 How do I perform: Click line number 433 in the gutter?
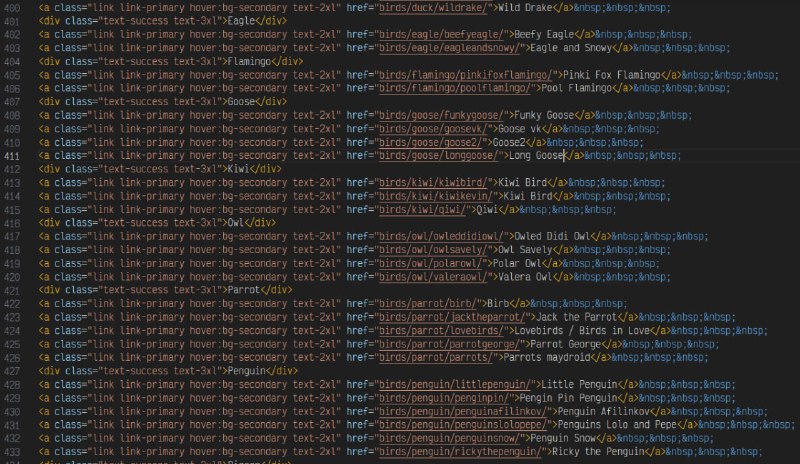click(x=12, y=452)
